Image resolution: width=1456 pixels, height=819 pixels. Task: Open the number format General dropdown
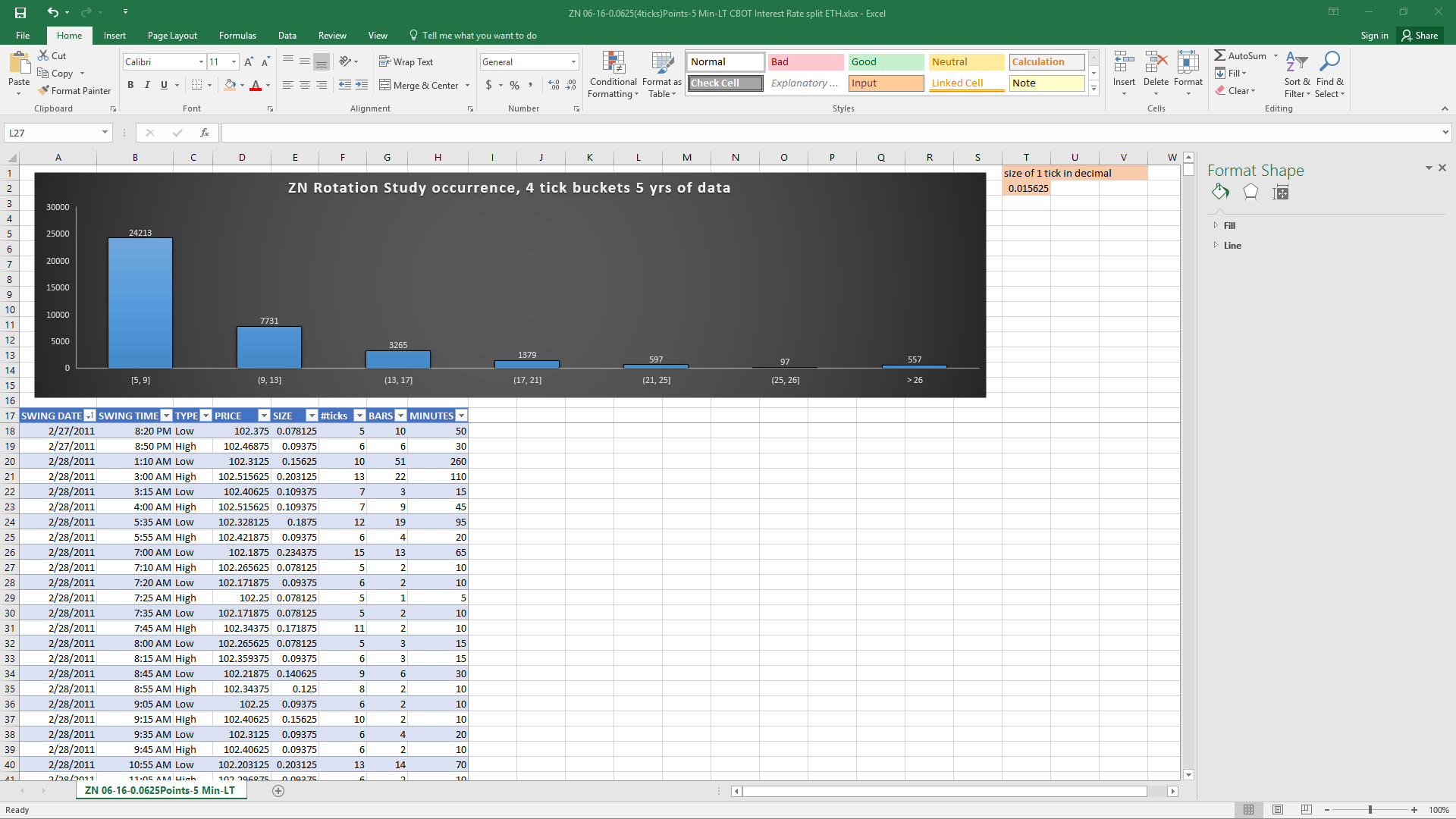coord(573,62)
